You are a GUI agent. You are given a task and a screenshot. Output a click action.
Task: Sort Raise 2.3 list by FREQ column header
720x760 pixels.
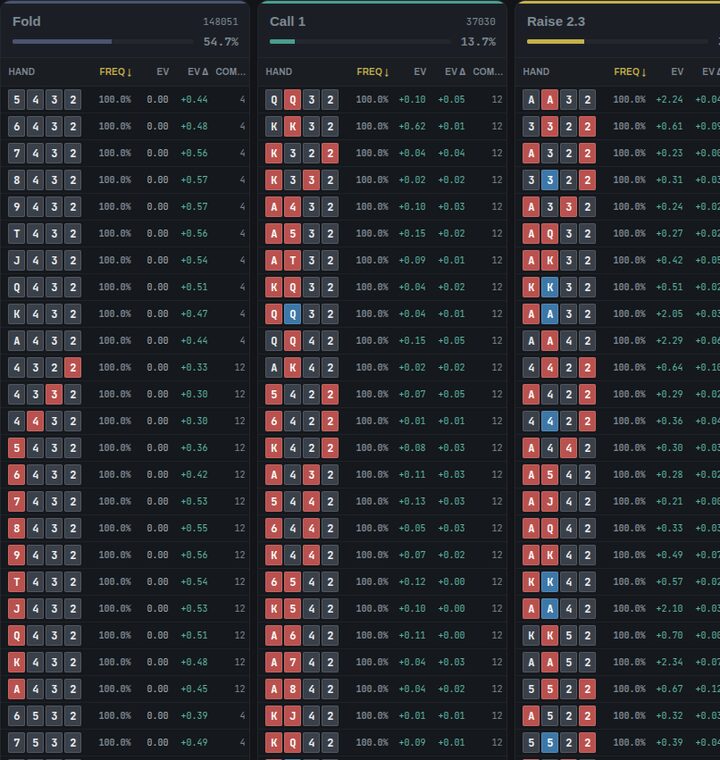(x=630, y=72)
